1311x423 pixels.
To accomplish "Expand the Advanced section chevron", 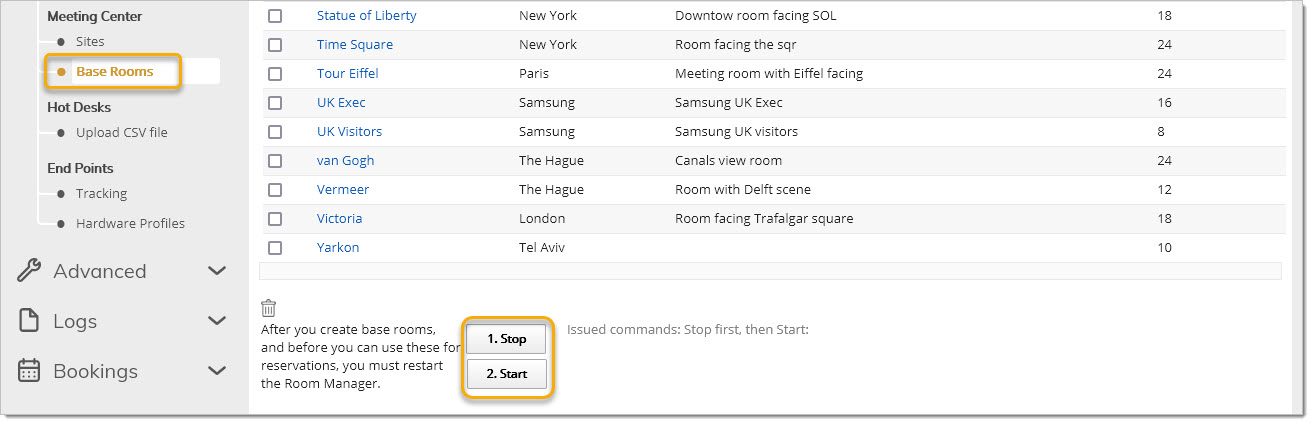I will click(217, 271).
